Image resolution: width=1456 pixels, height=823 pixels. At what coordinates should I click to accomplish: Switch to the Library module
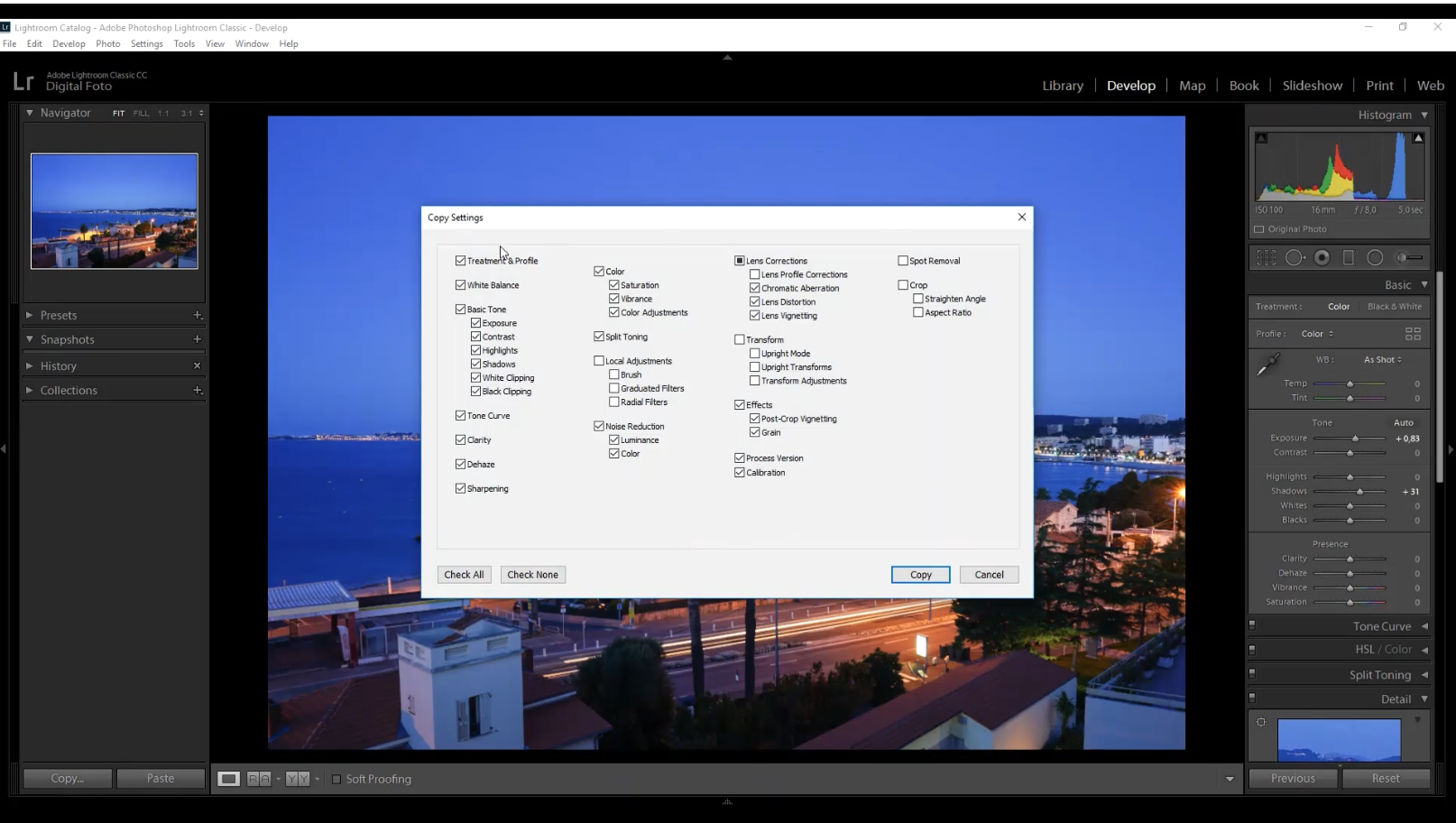[1062, 86]
